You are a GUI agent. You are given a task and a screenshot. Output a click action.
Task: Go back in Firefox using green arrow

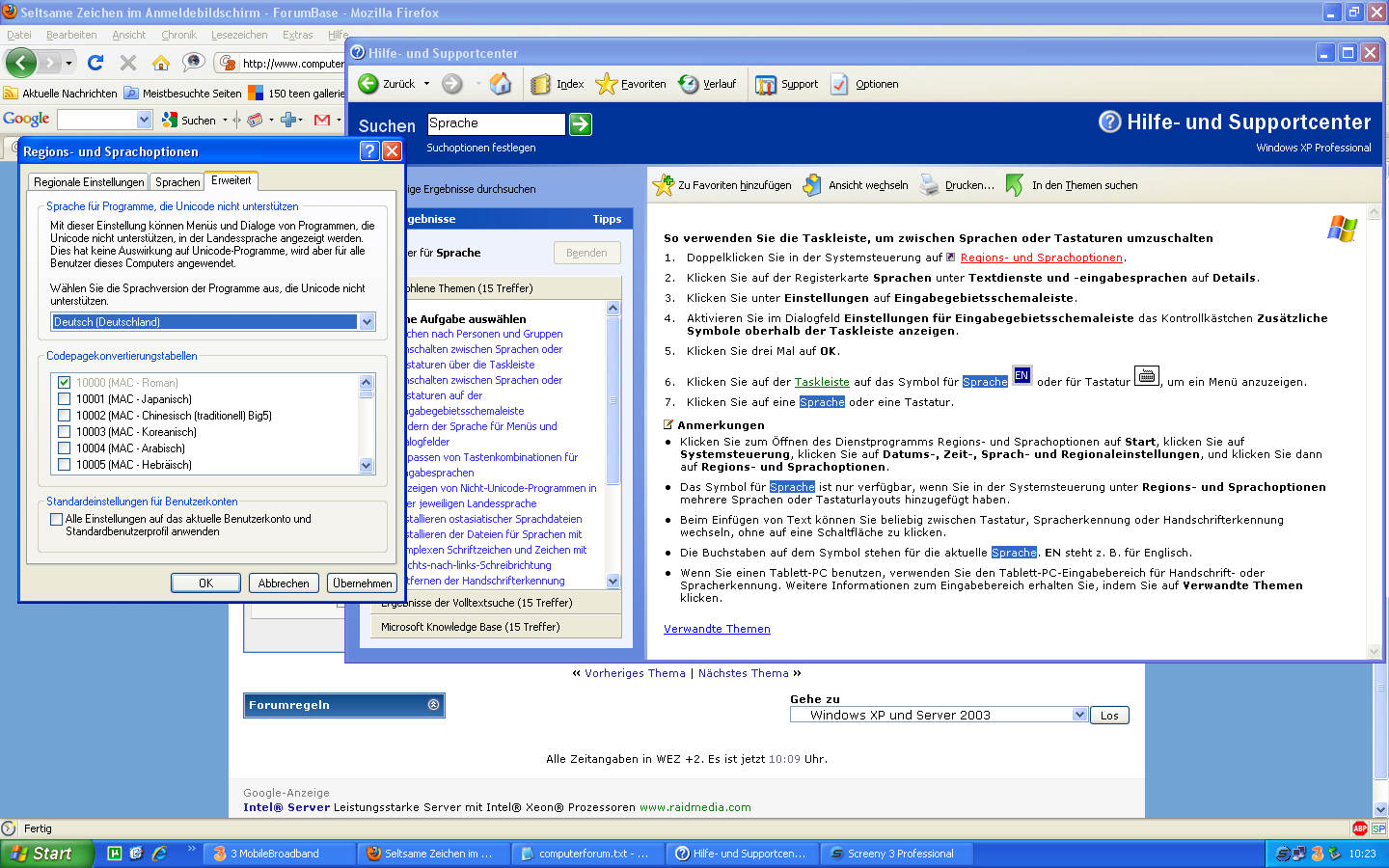click(x=20, y=63)
